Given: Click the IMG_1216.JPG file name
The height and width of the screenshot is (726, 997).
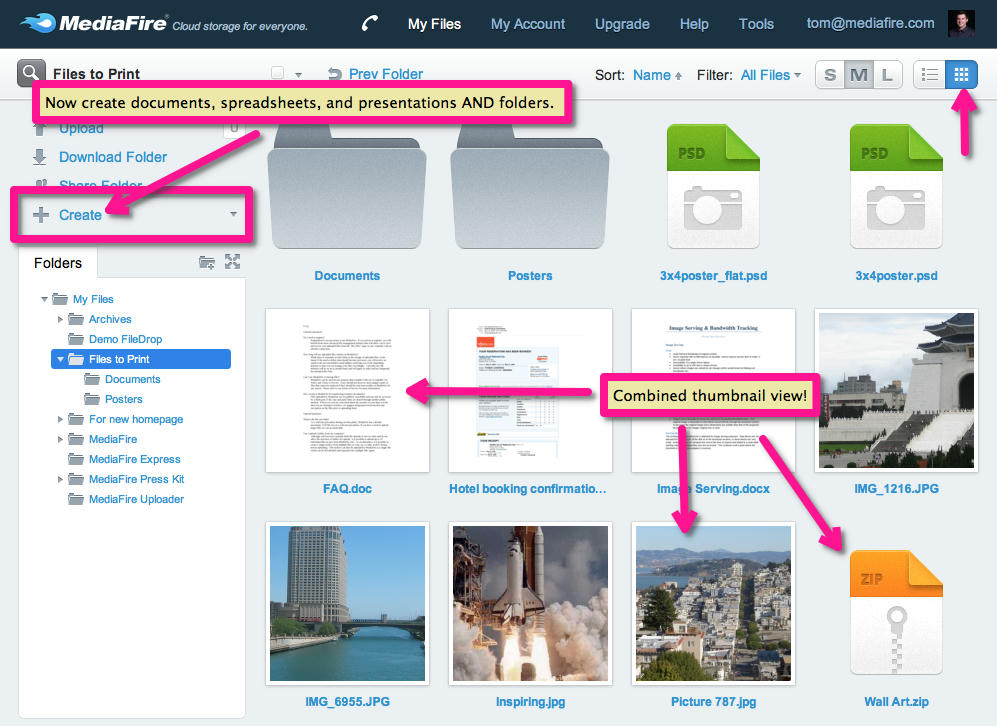Looking at the screenshot, I should 897,488.
